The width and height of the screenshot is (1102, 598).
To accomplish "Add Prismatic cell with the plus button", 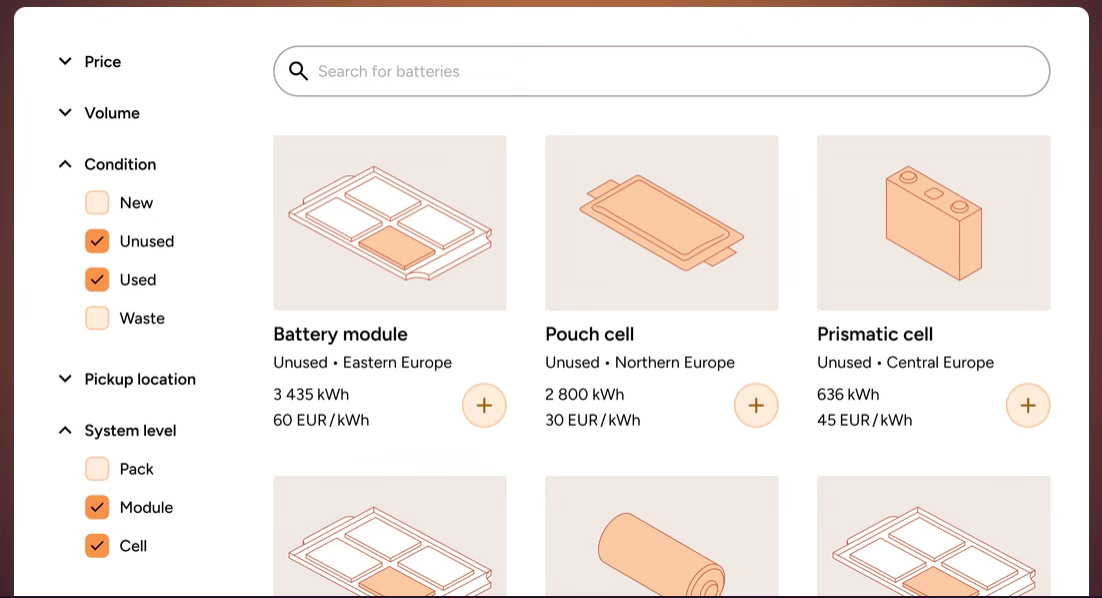I will click(1028, 405).
